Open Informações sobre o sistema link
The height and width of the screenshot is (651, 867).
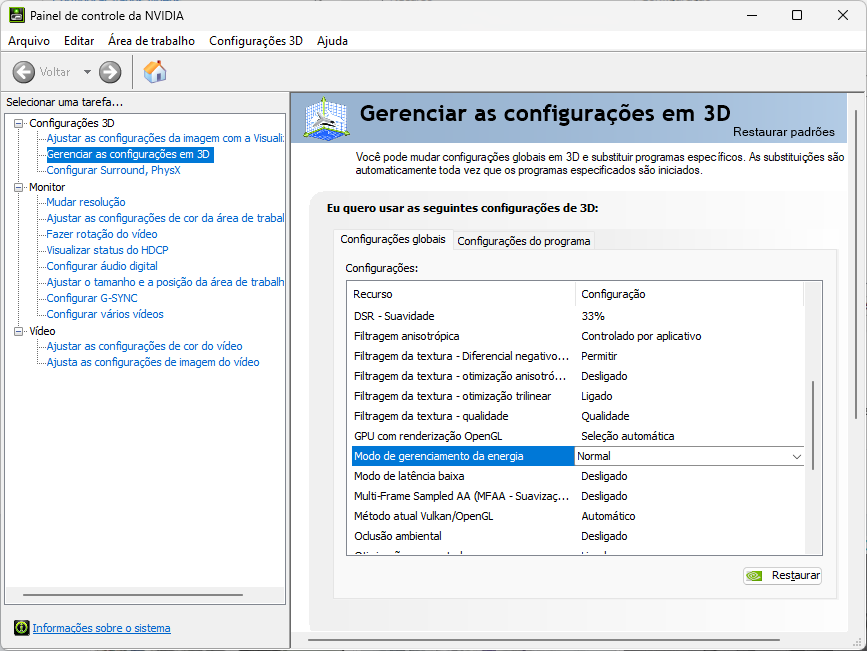pos(101,628)
